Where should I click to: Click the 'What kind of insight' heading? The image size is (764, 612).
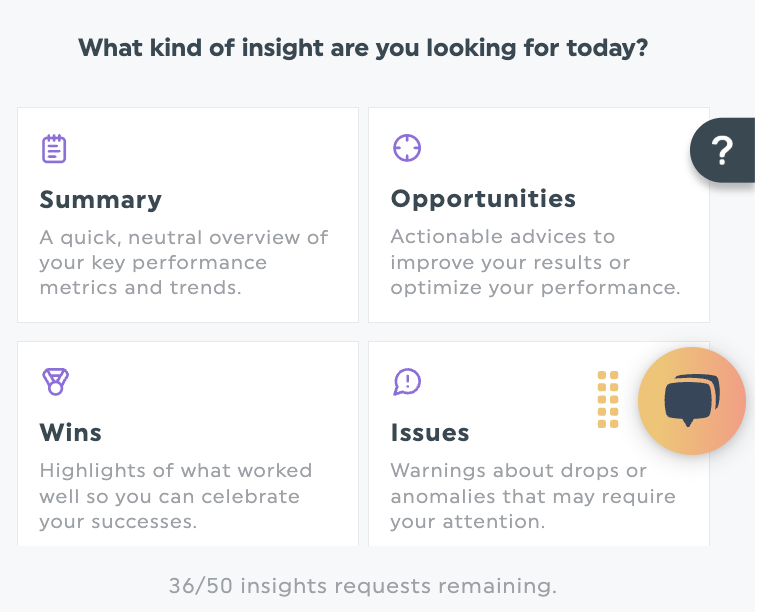pos(363,47)
